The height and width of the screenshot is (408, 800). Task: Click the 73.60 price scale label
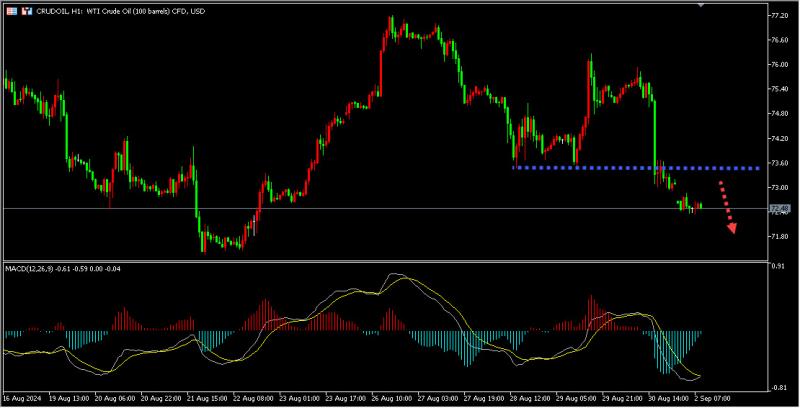point(780,163)
